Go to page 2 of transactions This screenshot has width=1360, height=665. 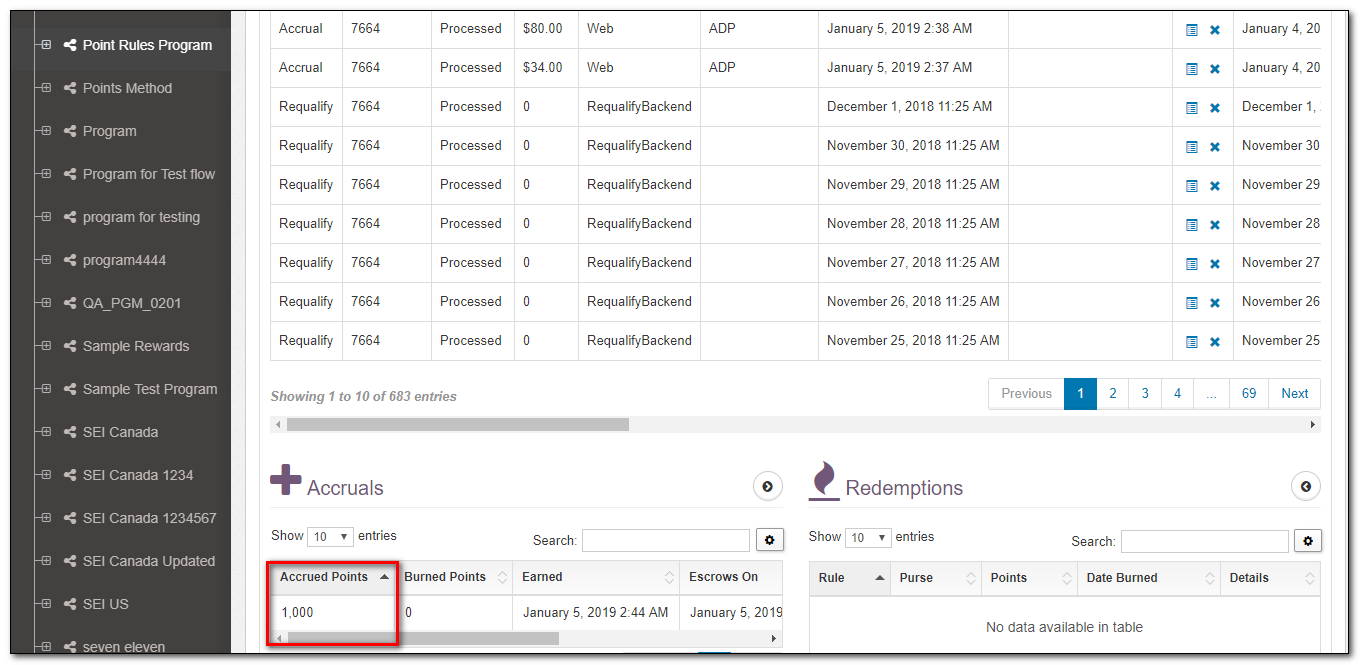click(x=1112, y=394)
